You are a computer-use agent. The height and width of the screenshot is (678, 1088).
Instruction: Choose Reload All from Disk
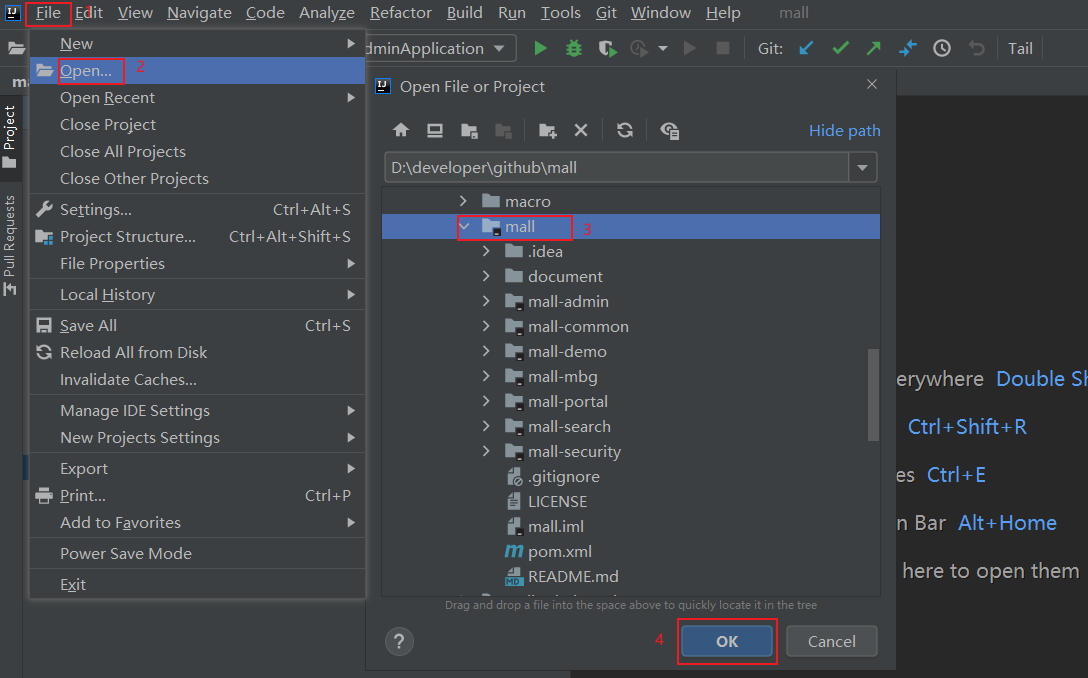pos(198,353)
